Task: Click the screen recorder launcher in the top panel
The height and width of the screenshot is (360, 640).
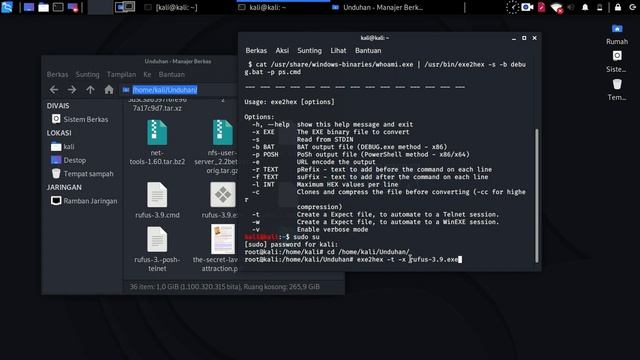Action: tap(73, 7)
